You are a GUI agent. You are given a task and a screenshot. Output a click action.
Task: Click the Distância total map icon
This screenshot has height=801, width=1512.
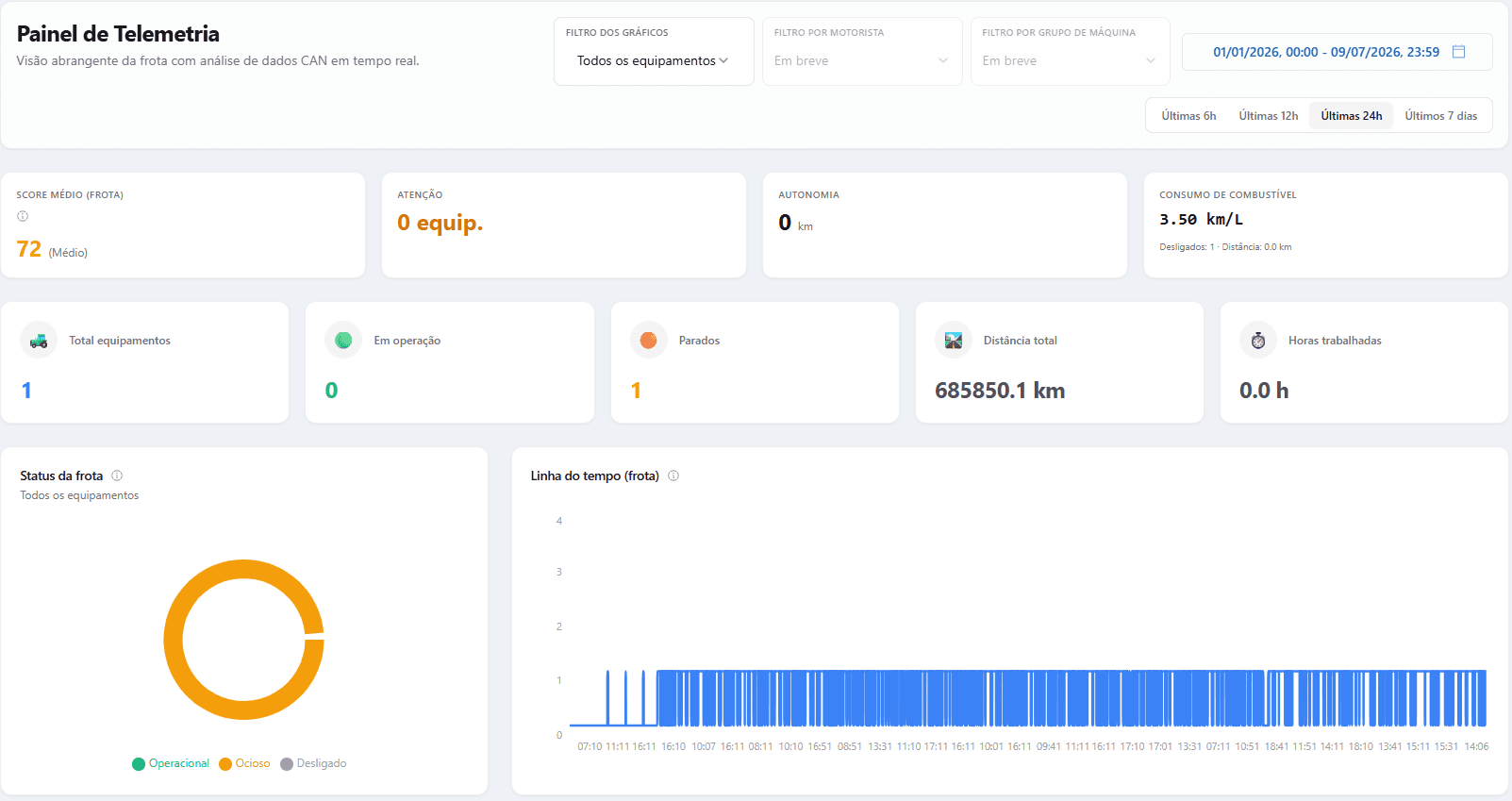click(954, 341)
